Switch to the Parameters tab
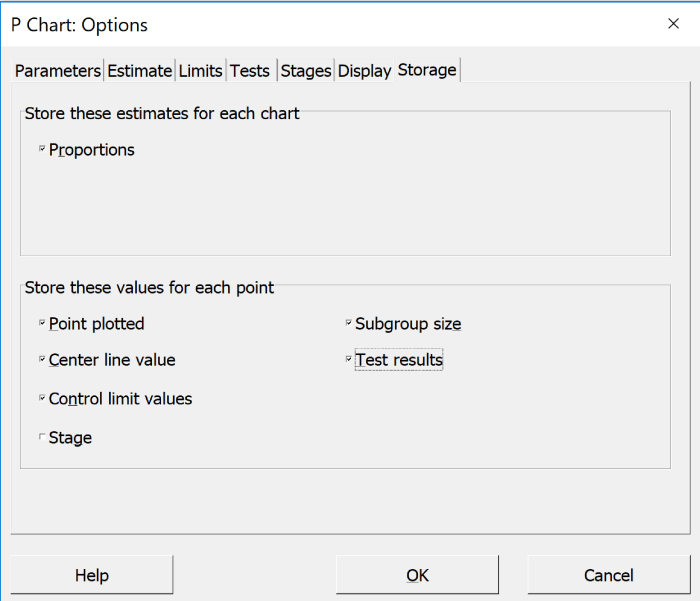This screenshot has height=601, width=700. coord(58,71)
